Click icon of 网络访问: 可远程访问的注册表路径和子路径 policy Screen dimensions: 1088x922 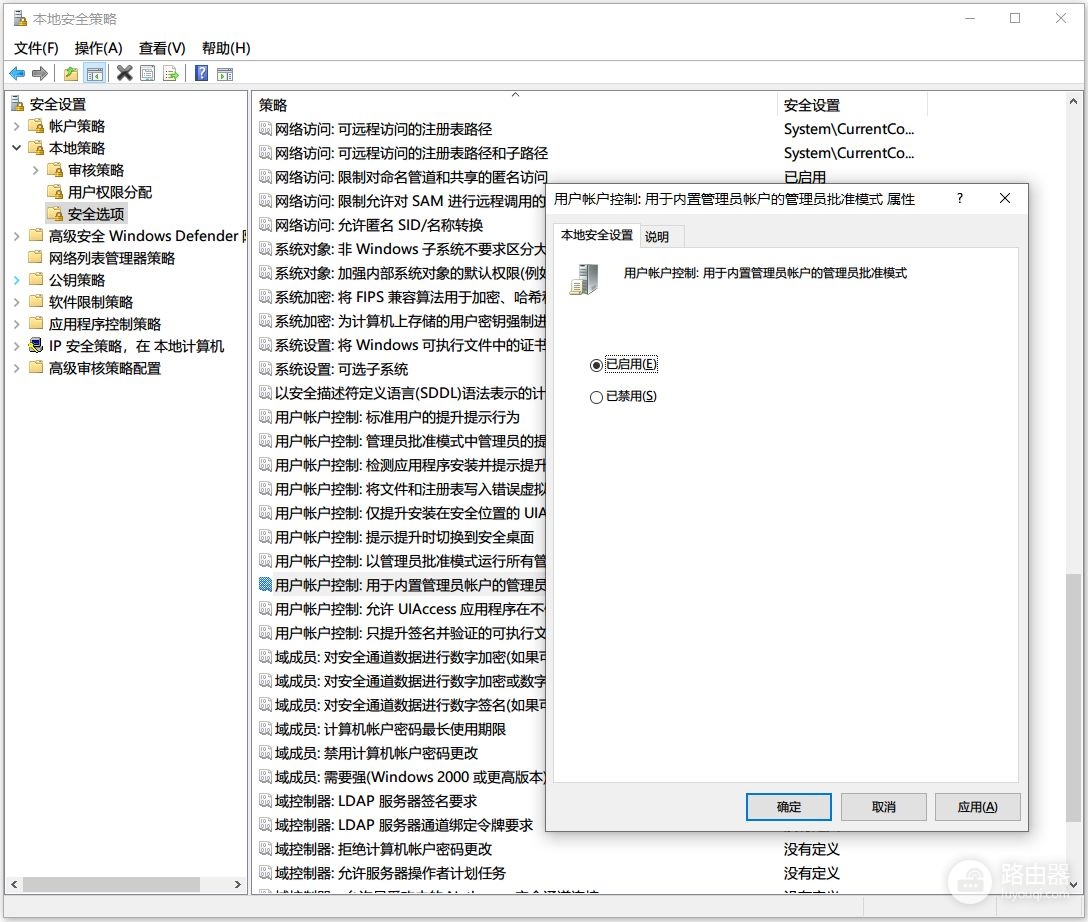(x=265, y=153)
